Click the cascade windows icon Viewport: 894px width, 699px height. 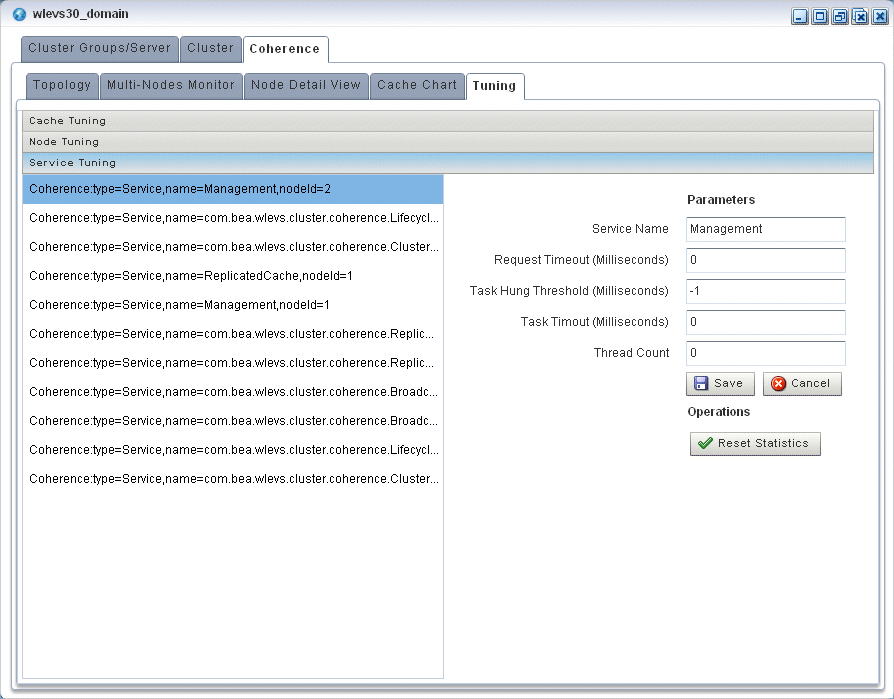tap(840, 17)
